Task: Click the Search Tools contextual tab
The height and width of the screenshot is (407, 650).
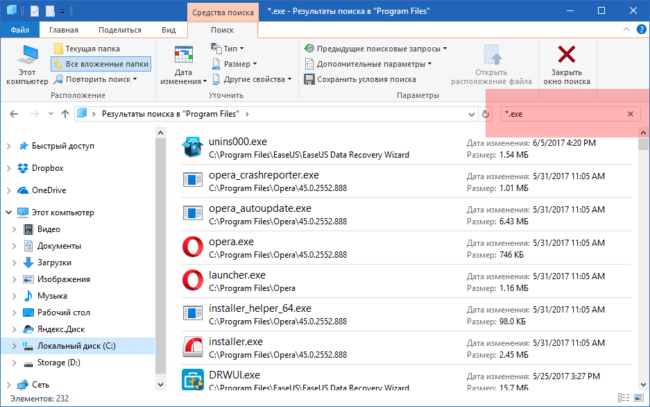Action: coord(223,12)
